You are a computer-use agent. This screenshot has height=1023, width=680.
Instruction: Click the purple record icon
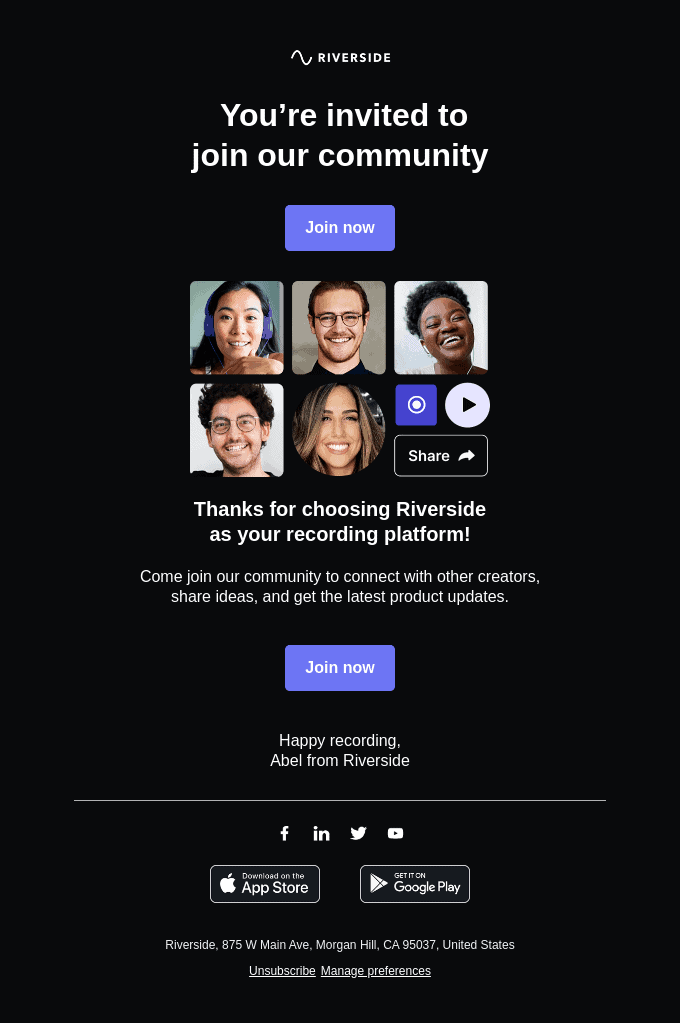coord(416,405)
